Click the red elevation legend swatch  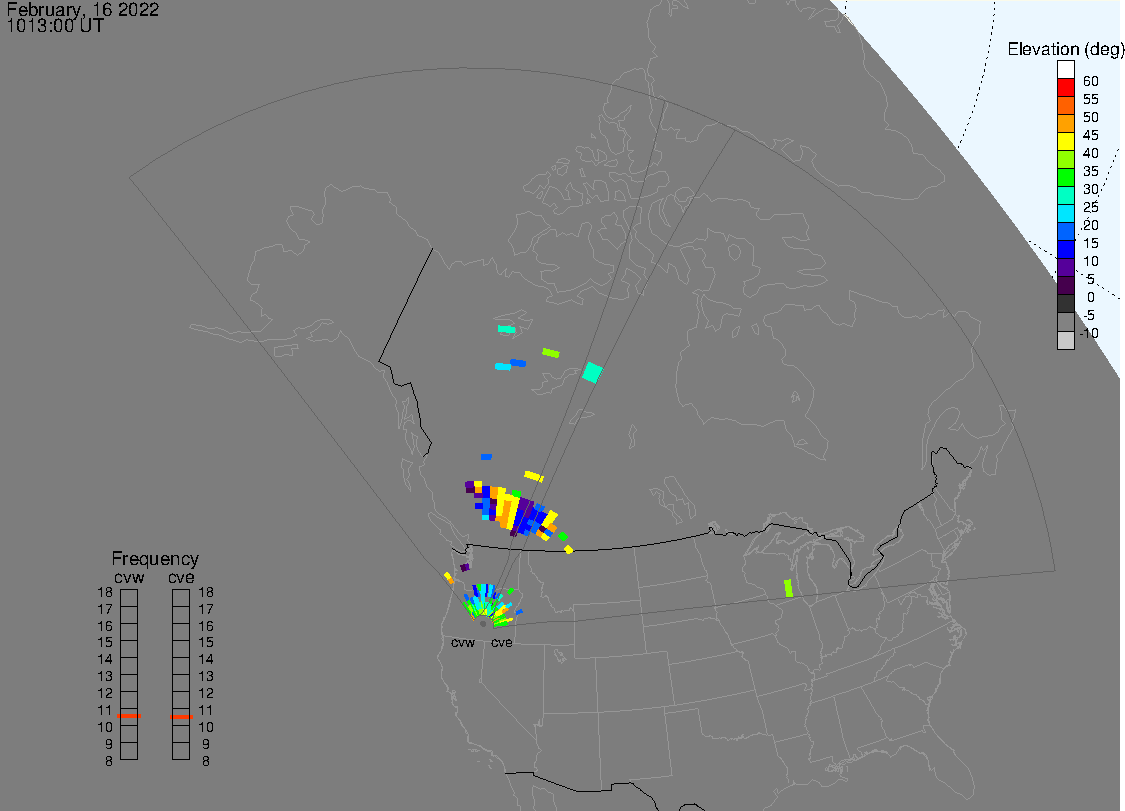pyautogui.click(x=1065, y=88)
